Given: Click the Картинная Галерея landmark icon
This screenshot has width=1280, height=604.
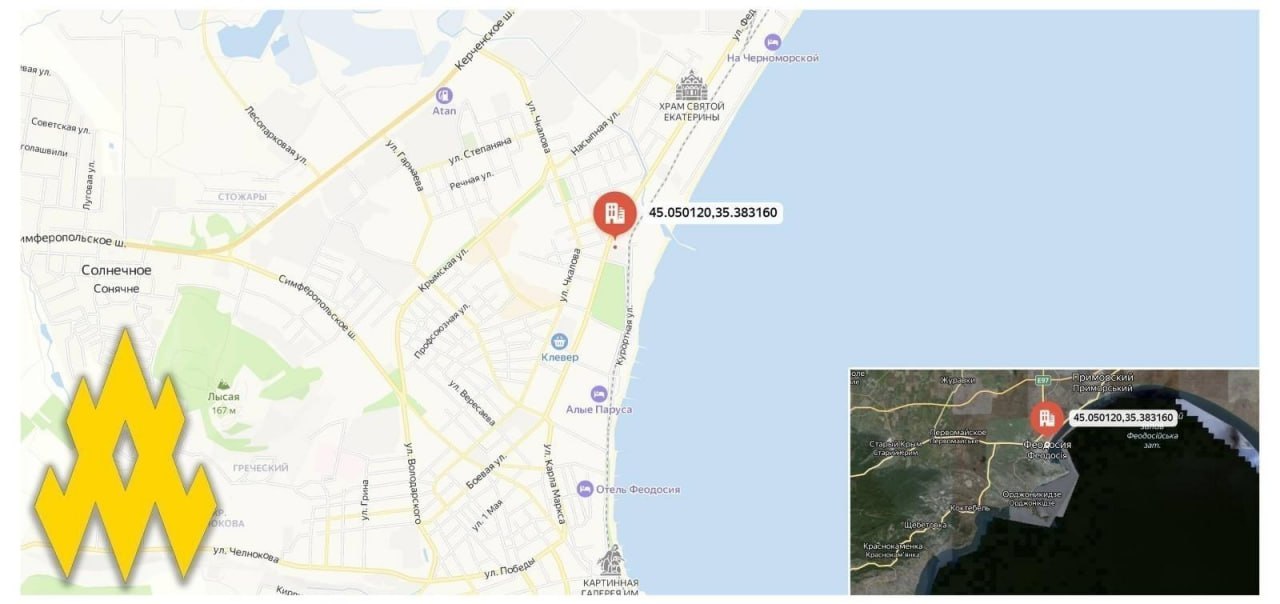Looking at the screenshot, I should coord(610,560).
